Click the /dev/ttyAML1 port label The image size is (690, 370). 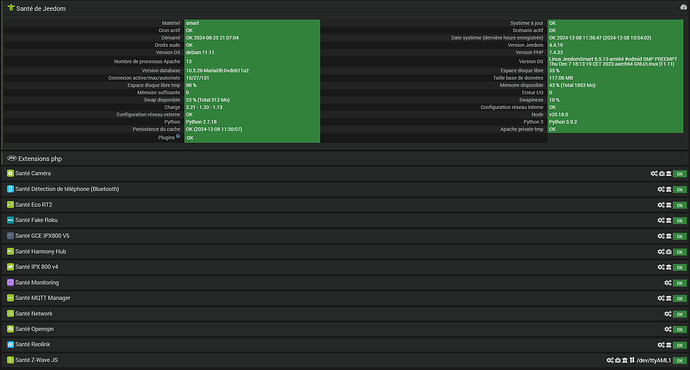(654, 360)
